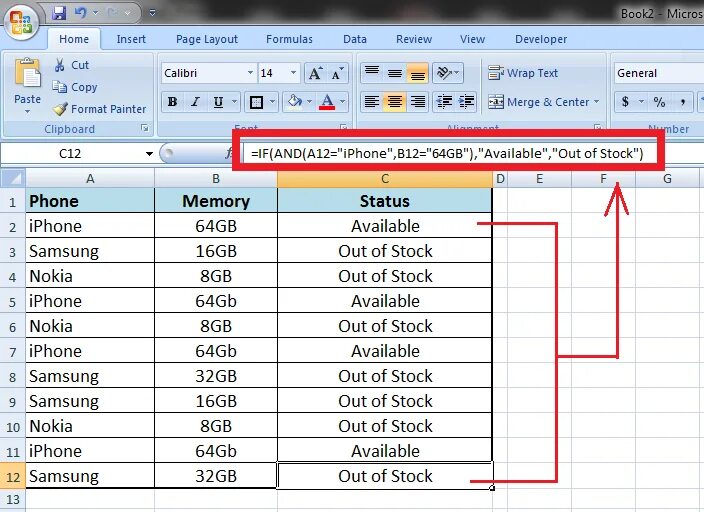Save workbook from Quick Access Toolbar

pos(59,13)
